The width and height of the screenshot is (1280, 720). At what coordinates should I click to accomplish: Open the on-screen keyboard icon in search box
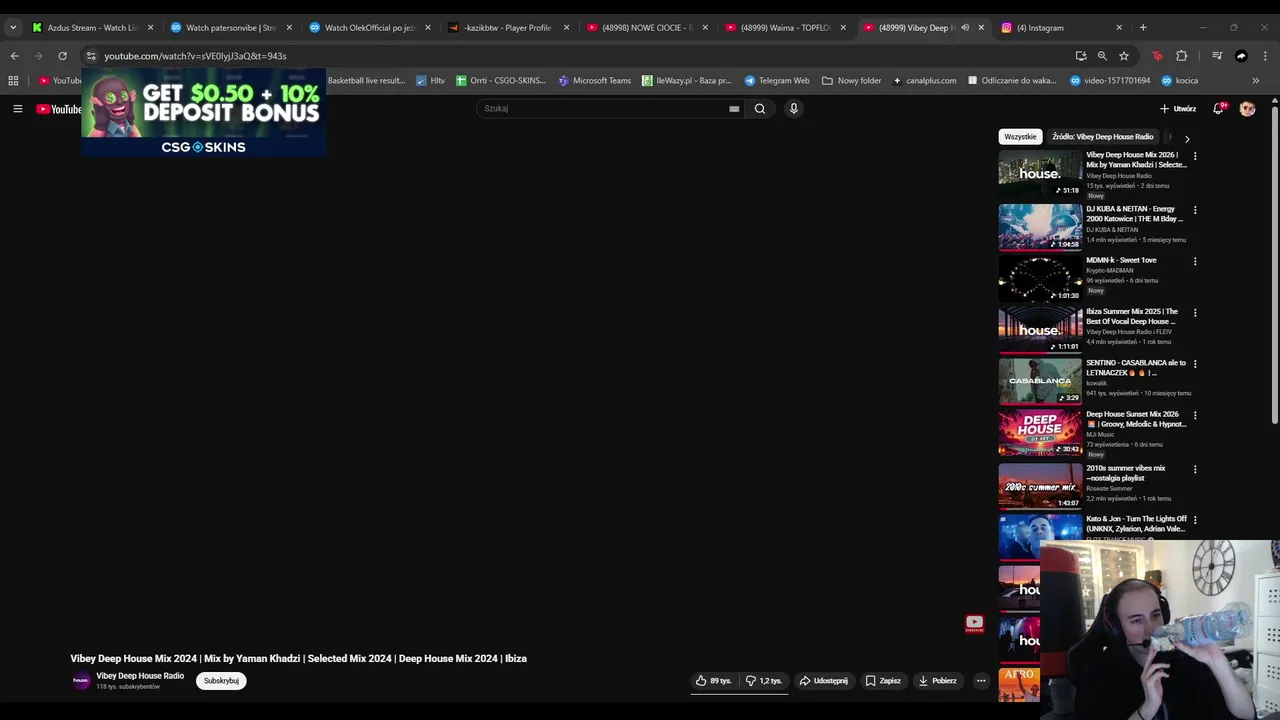coord(734,109)
